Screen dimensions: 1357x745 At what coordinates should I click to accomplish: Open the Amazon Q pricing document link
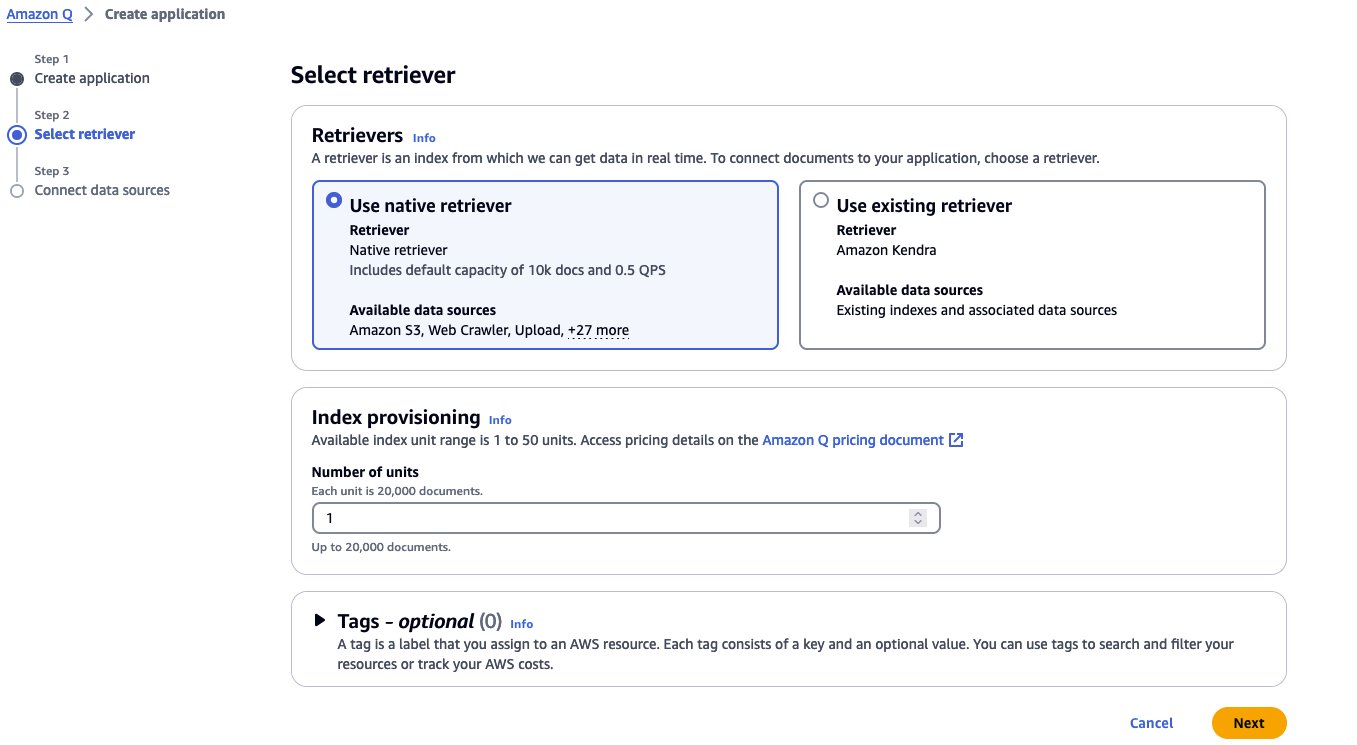[x=853, y=440]
